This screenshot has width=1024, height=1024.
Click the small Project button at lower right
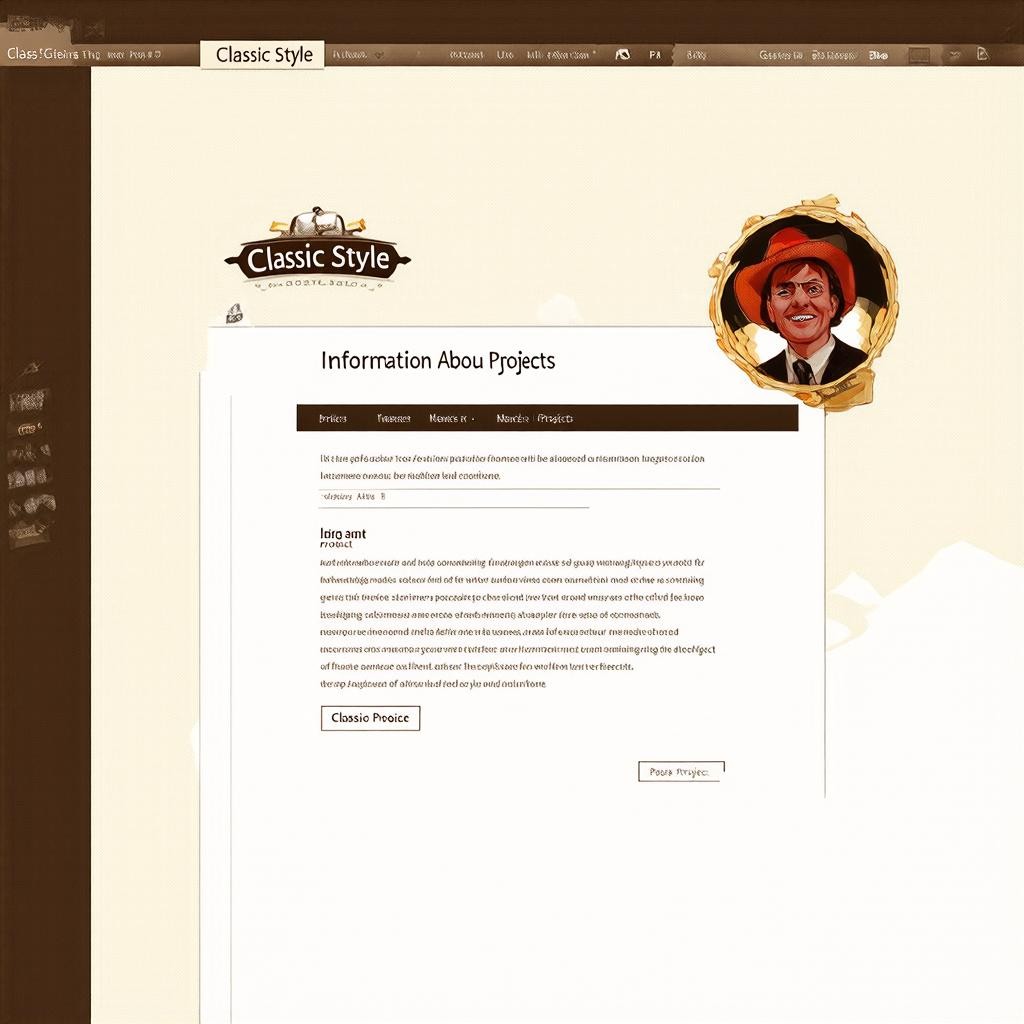[680, 771]
